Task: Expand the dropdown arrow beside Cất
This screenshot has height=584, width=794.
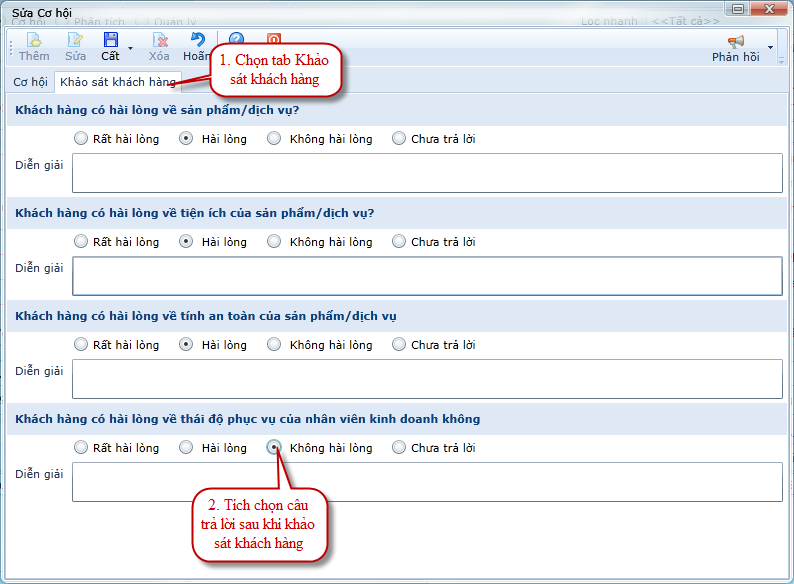Action: click(130, 47)
